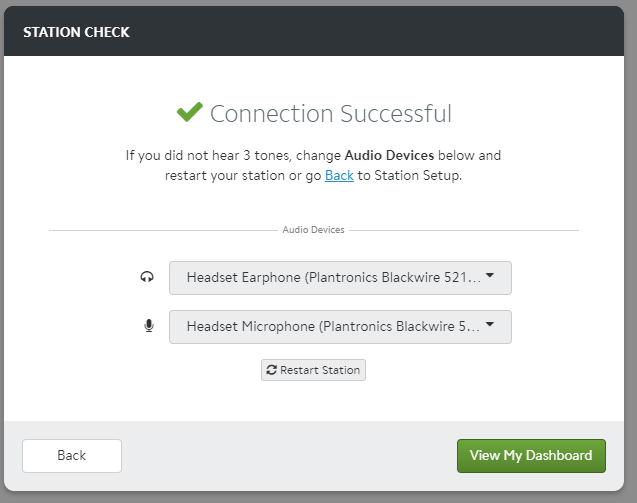Click the green checkmark success icon
This screenshot has height=503, width=637.
coord(189,113)
